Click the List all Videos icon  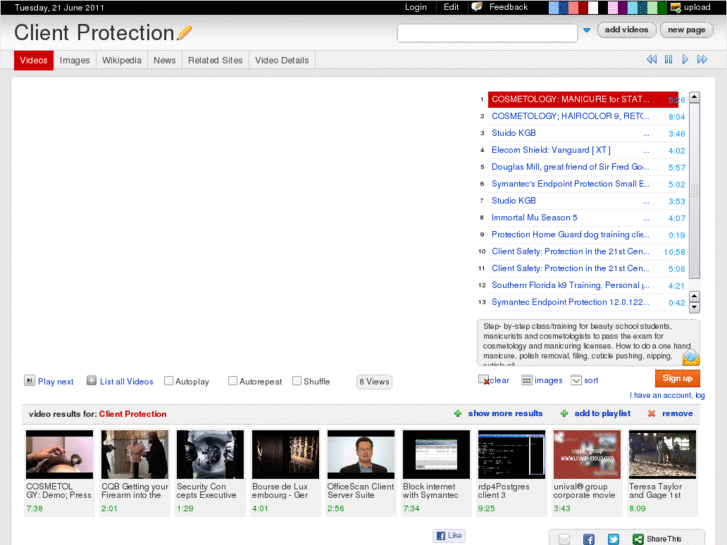[x=91, y=381]
